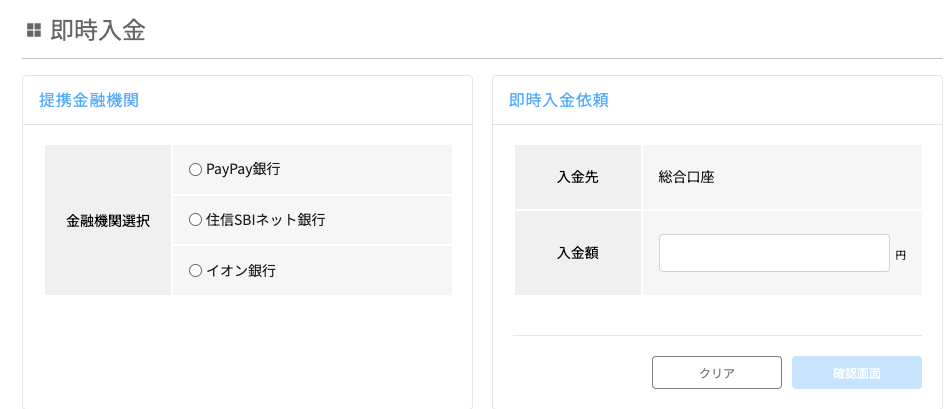Click empty area below the bank list
Viewport: 944px width, 409px height.
pos(247,349)
